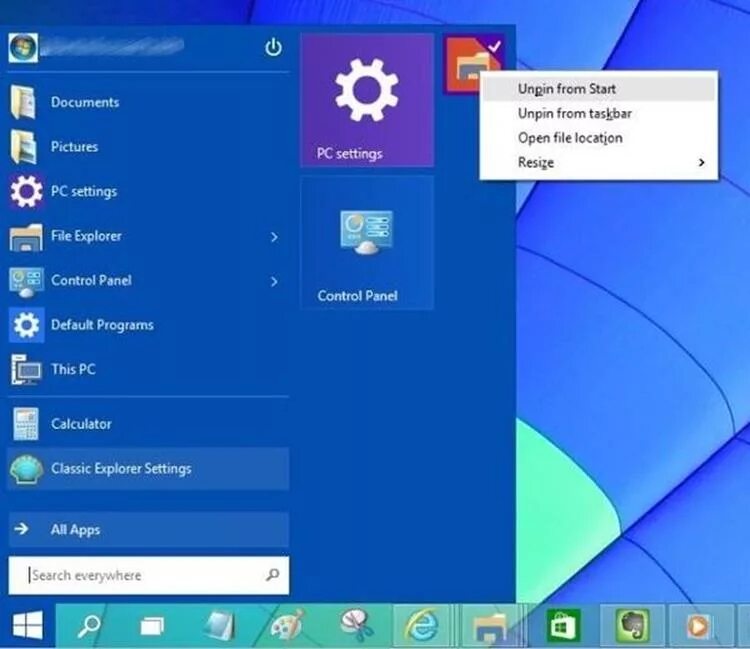Click the Documents label
This screenshot has height=649, width=750.
tap(85, 102)
